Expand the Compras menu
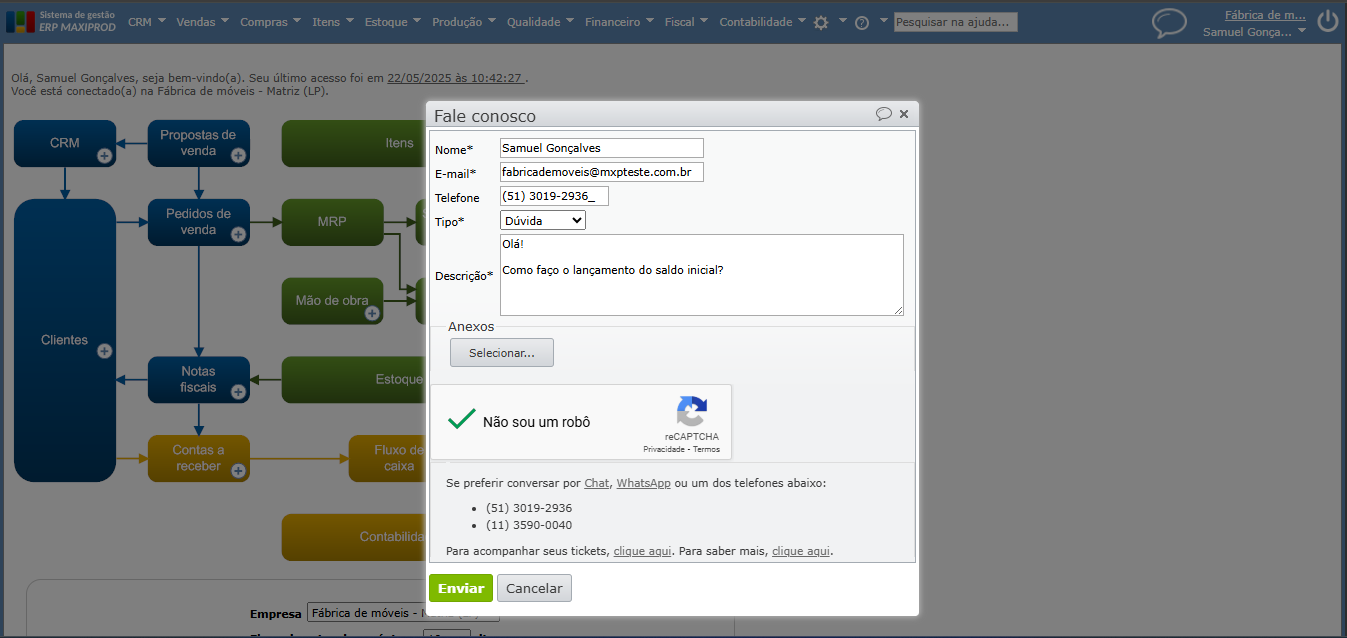 pyautogui.click(x=271, y=22)
